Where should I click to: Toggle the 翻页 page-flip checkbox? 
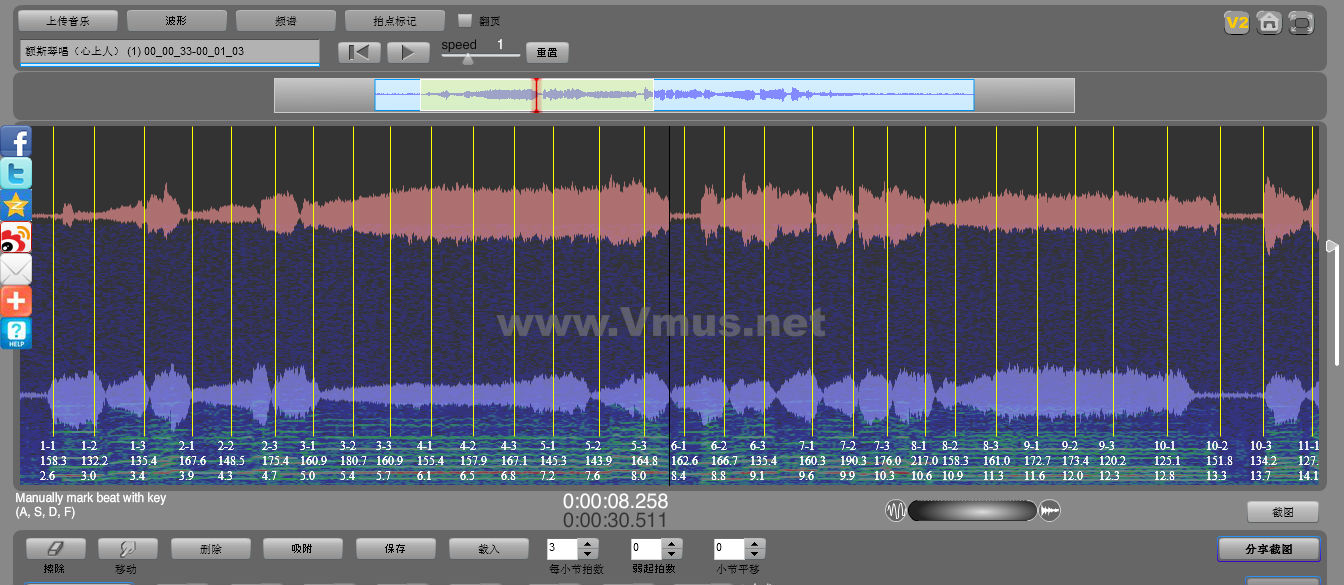pyautogui.click(x=465, y=20)
